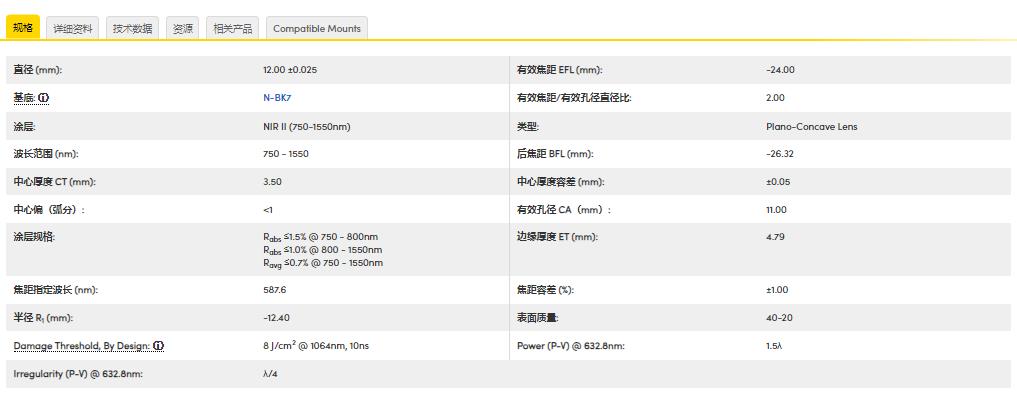Click the Plano-Concave Lens type value
Viewport: 1017px width, 401px height.
click(x=811, y=127)
